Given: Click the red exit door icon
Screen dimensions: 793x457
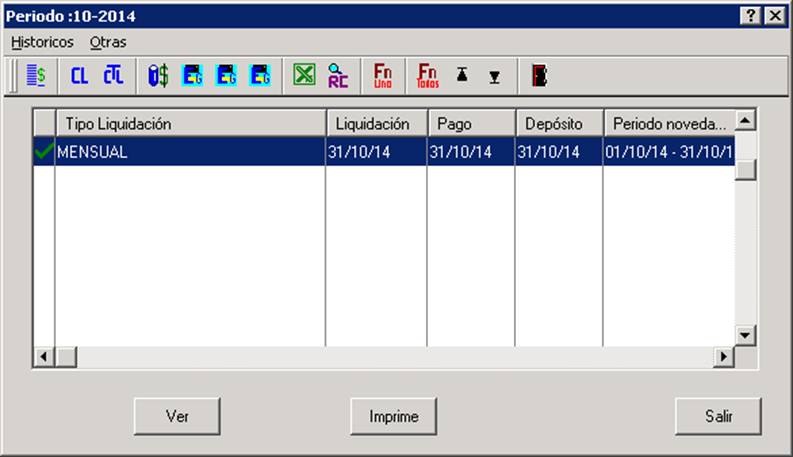Looking at the screenshot, I should pos(540,76).
